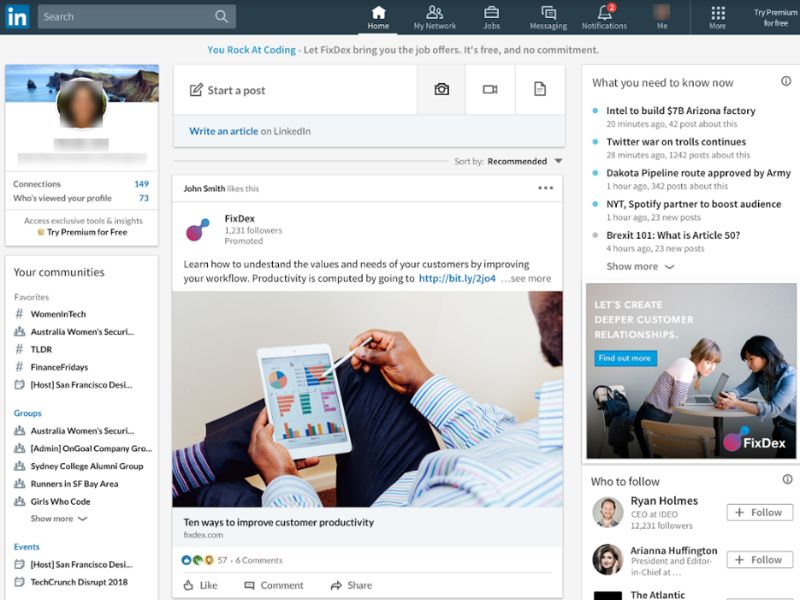Click the search magnifier icon

pos(220,16)
